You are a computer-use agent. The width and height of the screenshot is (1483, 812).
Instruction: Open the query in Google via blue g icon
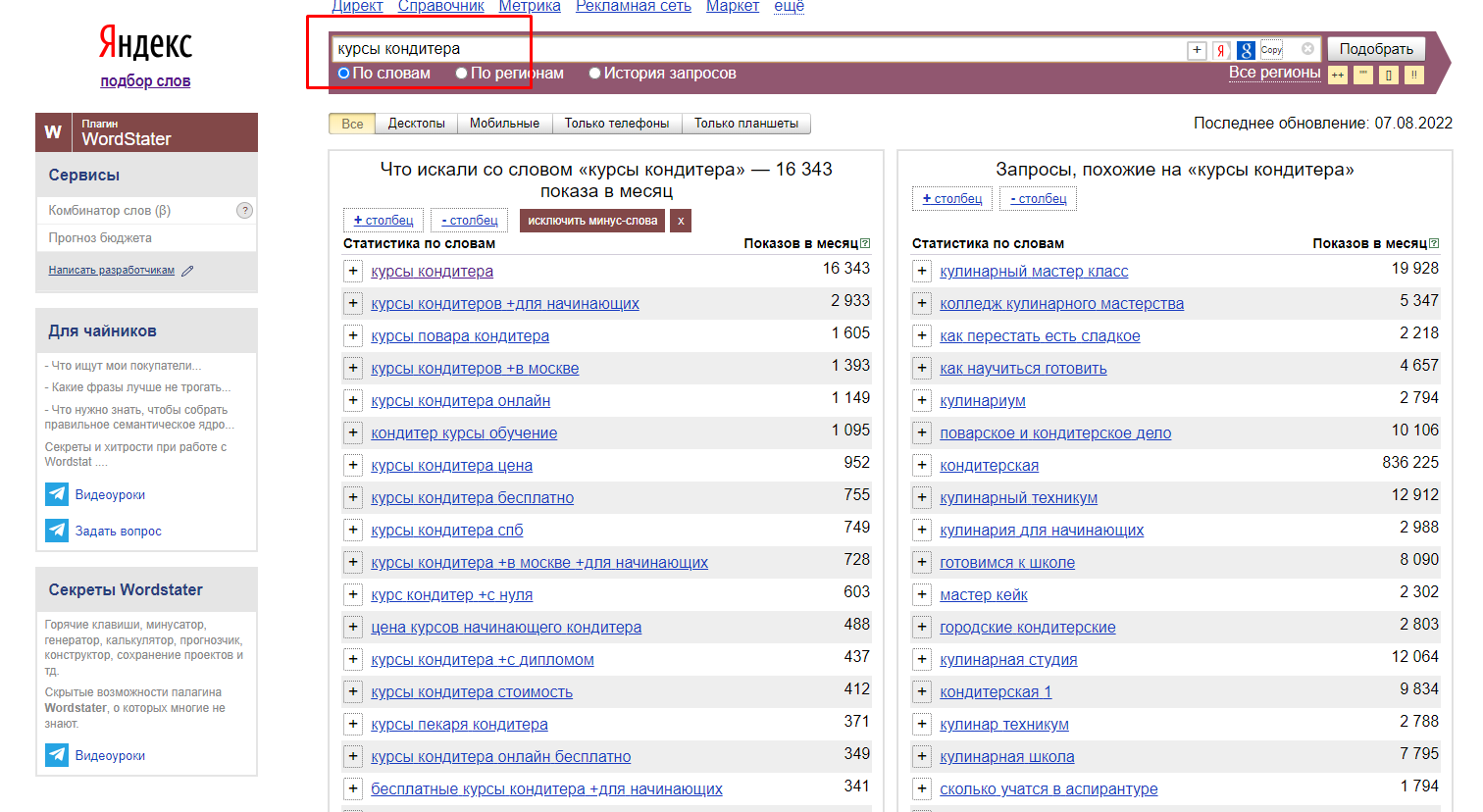(1246, 50)
